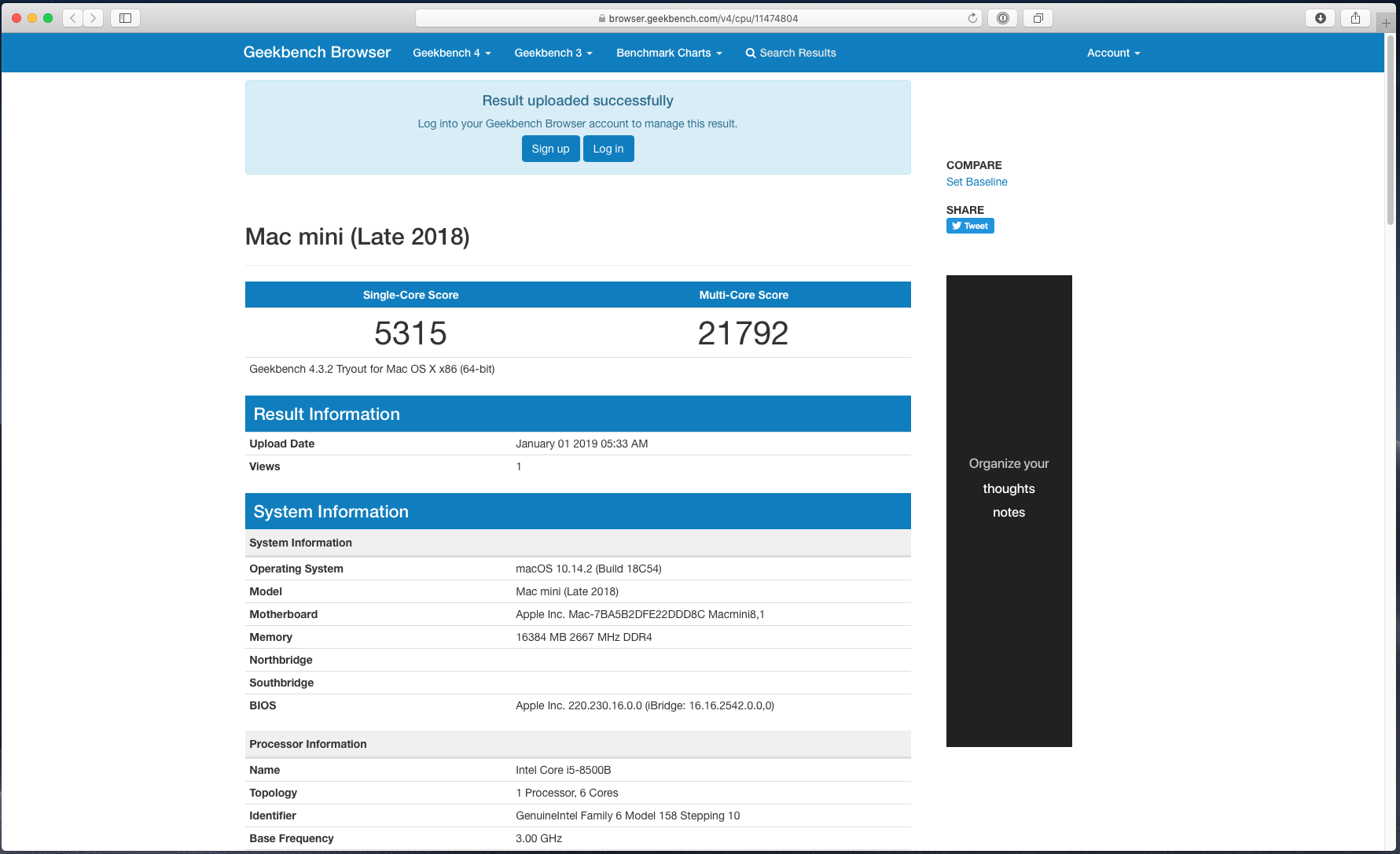
Task: Click BIOS version value
Action: coord(645,705)
